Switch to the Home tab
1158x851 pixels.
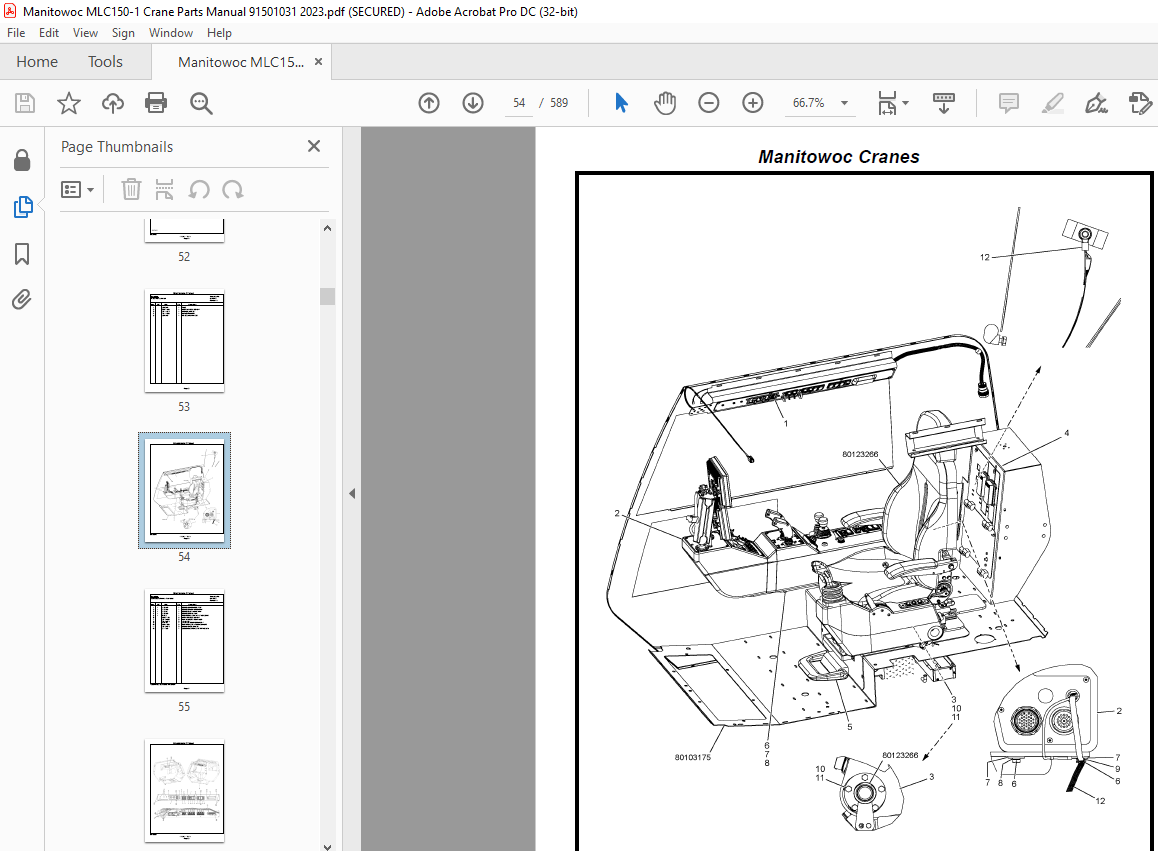click(x=37, y=62)
